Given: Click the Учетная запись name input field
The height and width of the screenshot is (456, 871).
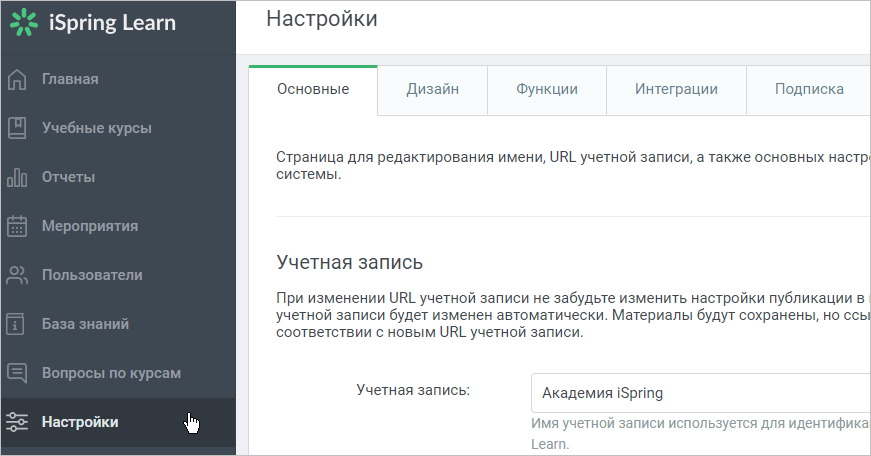Looking at the screenshot, I should 701,393.
